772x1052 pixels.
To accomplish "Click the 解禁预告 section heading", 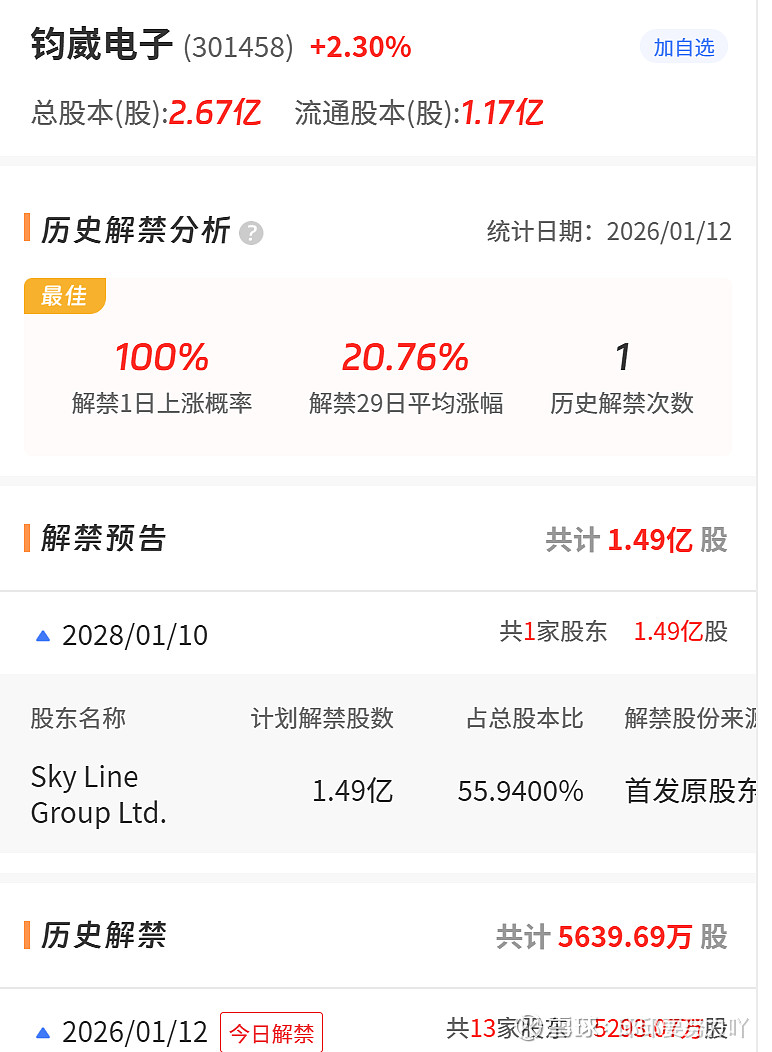I will coord(103,538).
